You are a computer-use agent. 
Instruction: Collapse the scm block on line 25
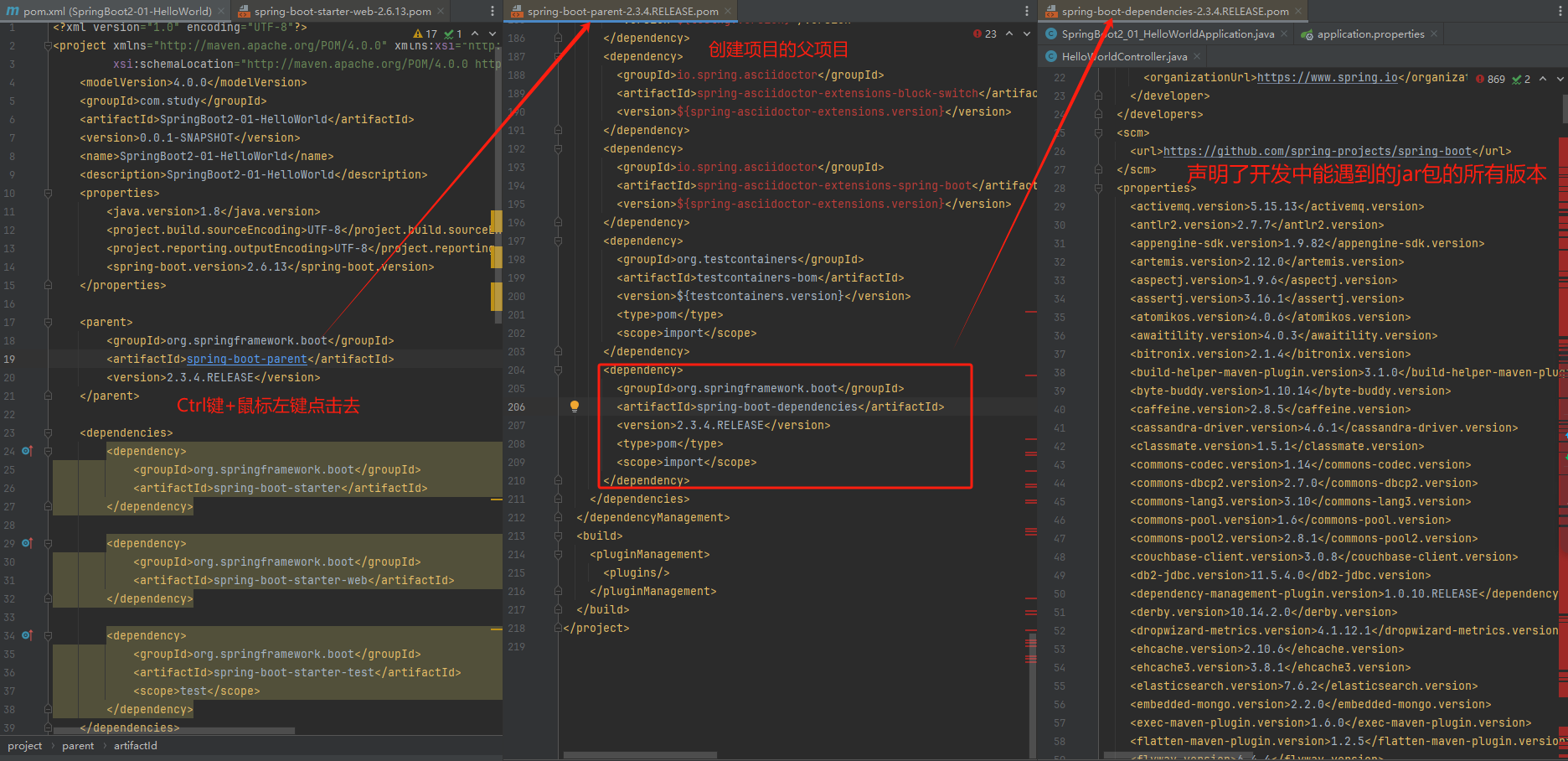point(1098,132)
